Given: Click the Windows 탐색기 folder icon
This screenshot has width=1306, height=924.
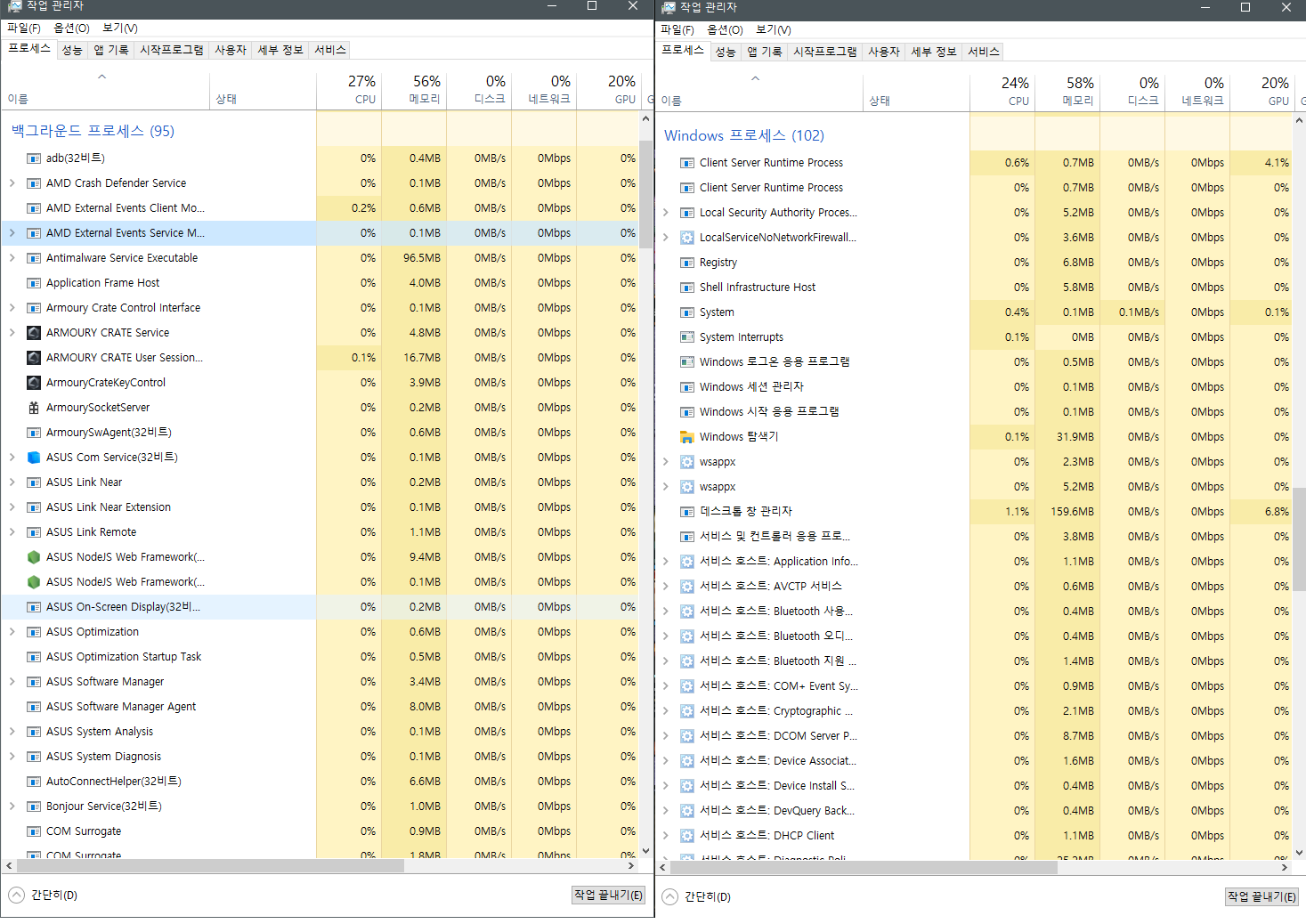Looking at the screenshot, I should coord(687,437).
